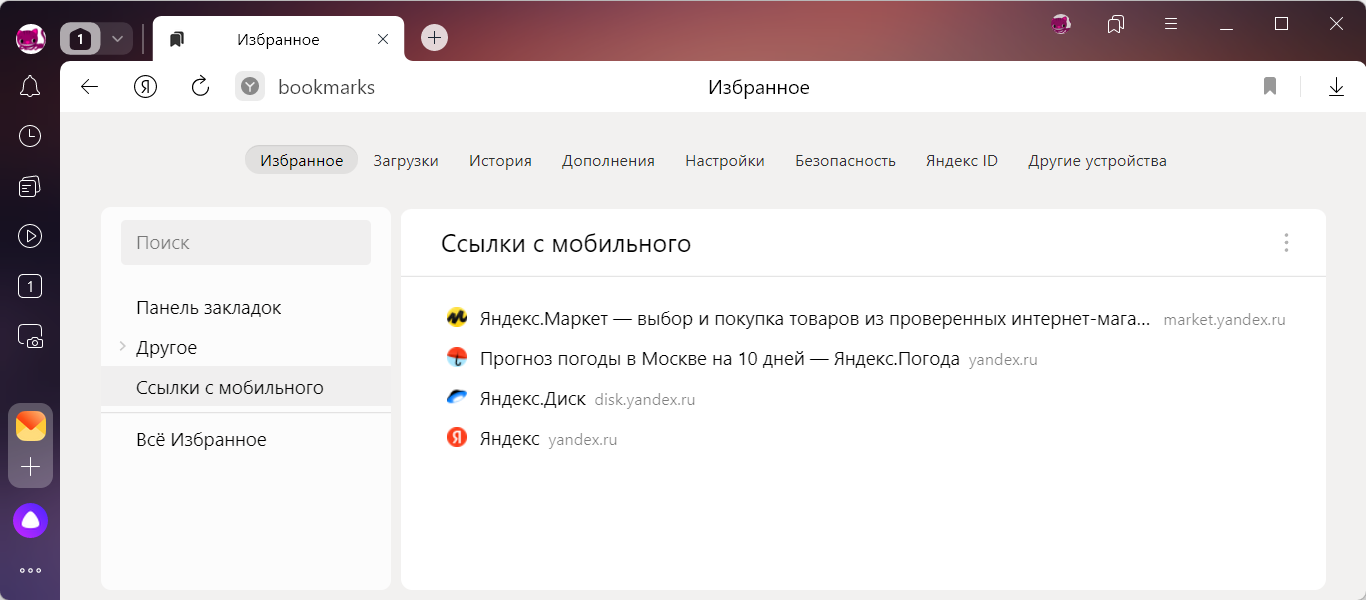This screenshot has height=600, width=1366.
Task: Open the folder options three-dot menu
Action: coord(1286,243)
